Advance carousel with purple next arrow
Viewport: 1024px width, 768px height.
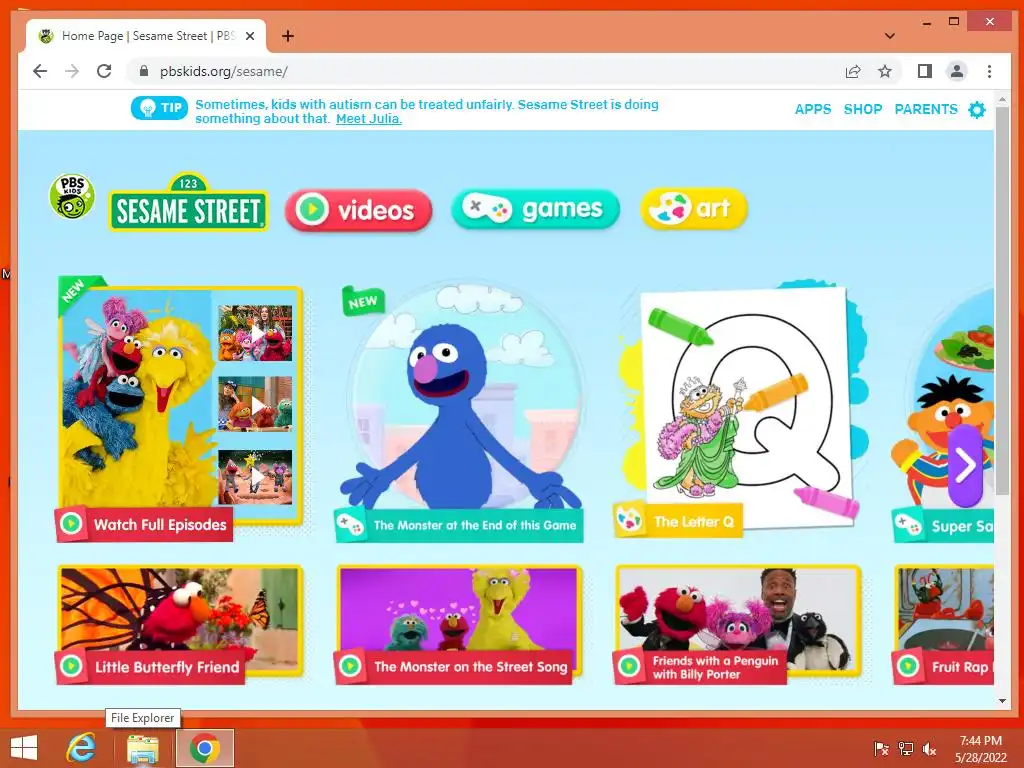click(965, 466)
